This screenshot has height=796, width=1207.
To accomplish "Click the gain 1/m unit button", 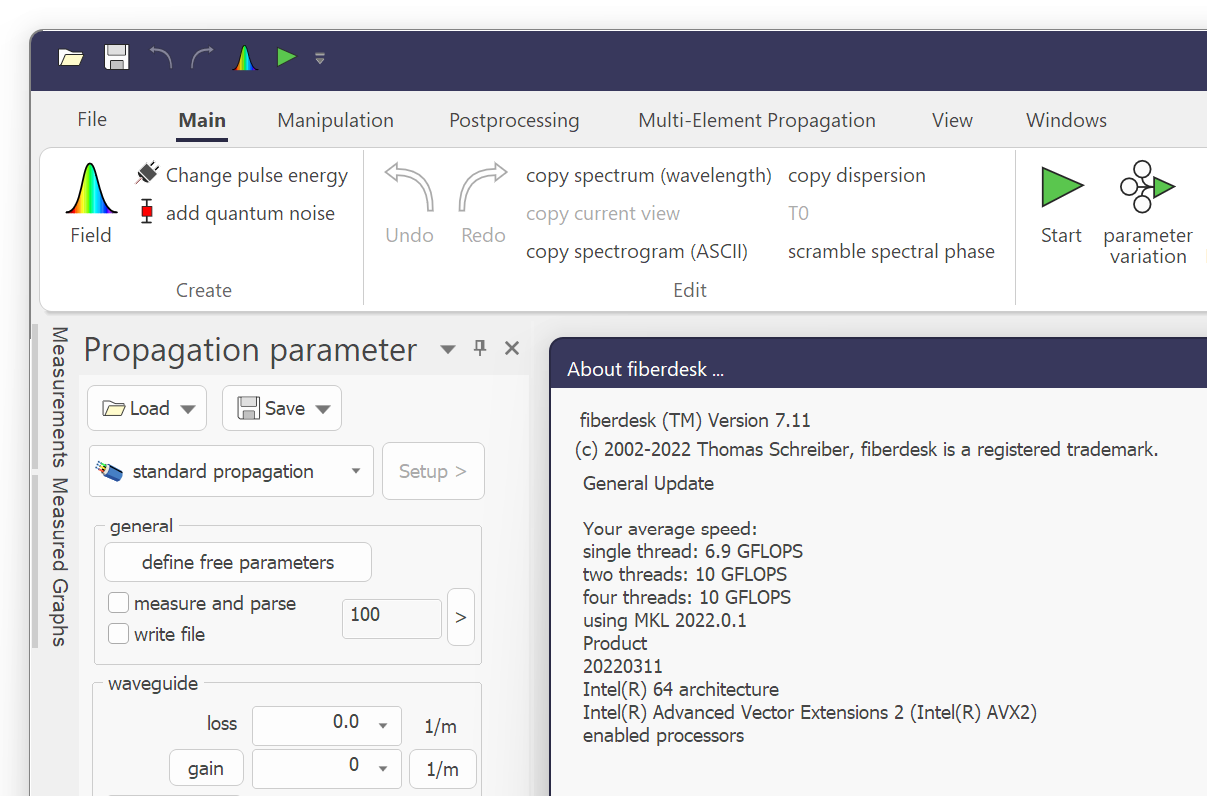I will click(442, 769).
